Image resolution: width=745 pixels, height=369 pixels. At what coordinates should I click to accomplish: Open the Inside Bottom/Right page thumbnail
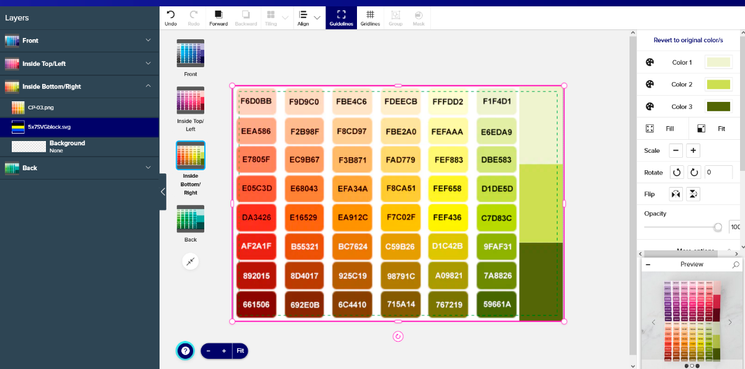click(x=191, y=155)
